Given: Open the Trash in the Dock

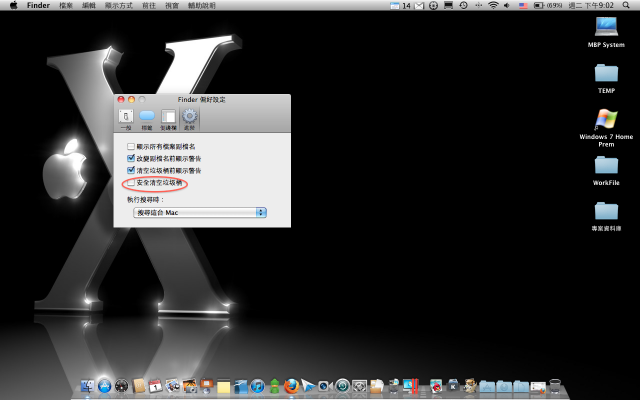Looking at the screenshot, I should (x=555, y=386).
